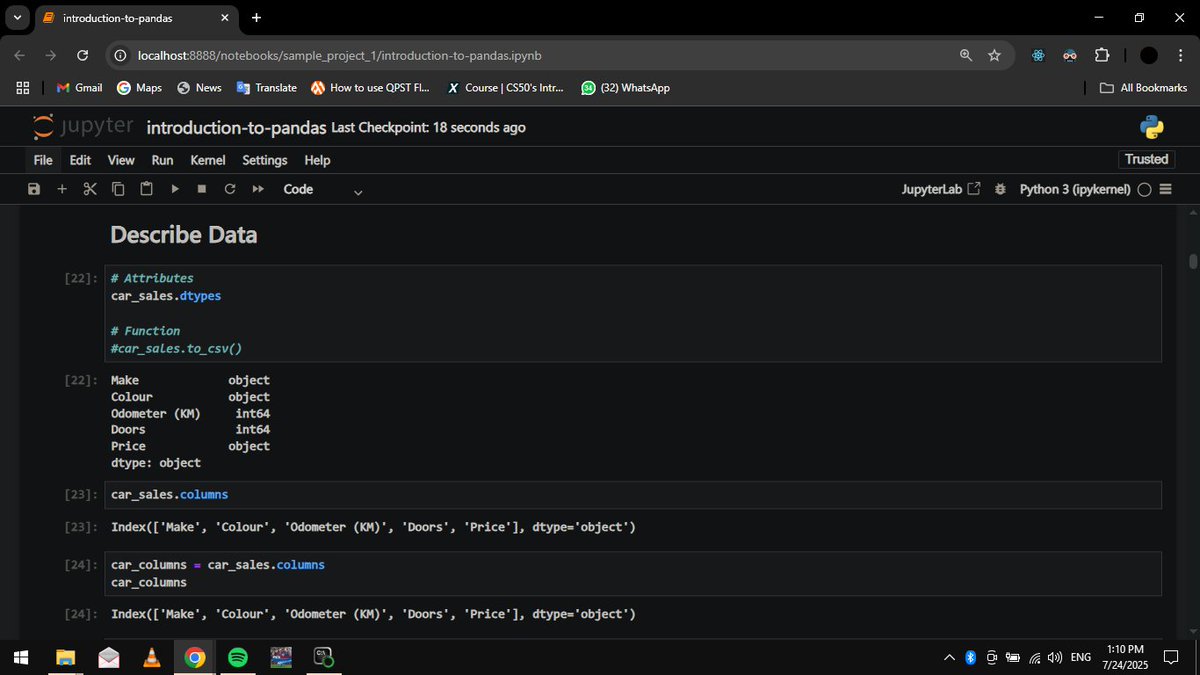Open the Help menu
Screen dimensions: 1200x675
(317, 160)
